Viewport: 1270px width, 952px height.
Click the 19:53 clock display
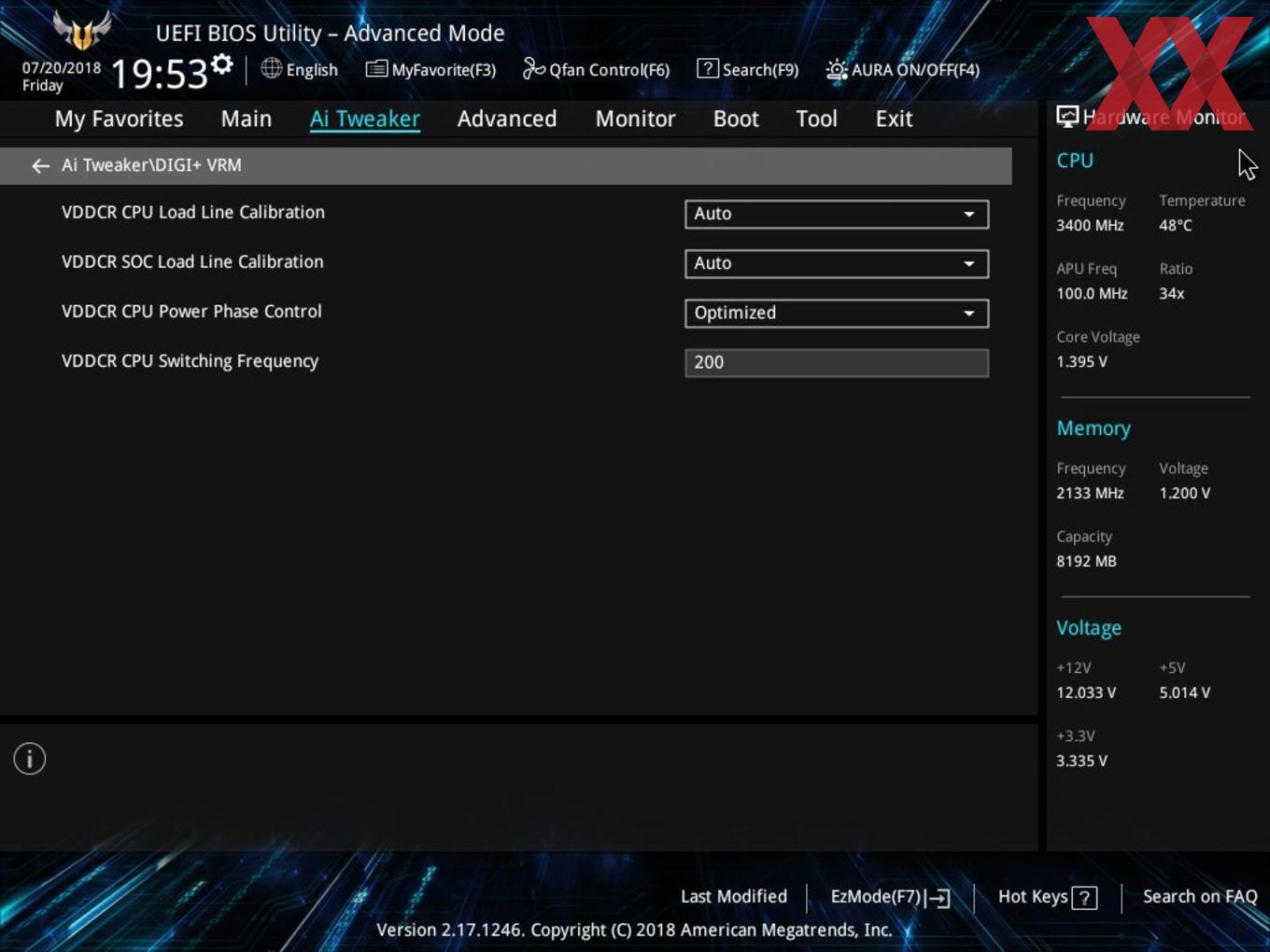[x=159, y=73]
